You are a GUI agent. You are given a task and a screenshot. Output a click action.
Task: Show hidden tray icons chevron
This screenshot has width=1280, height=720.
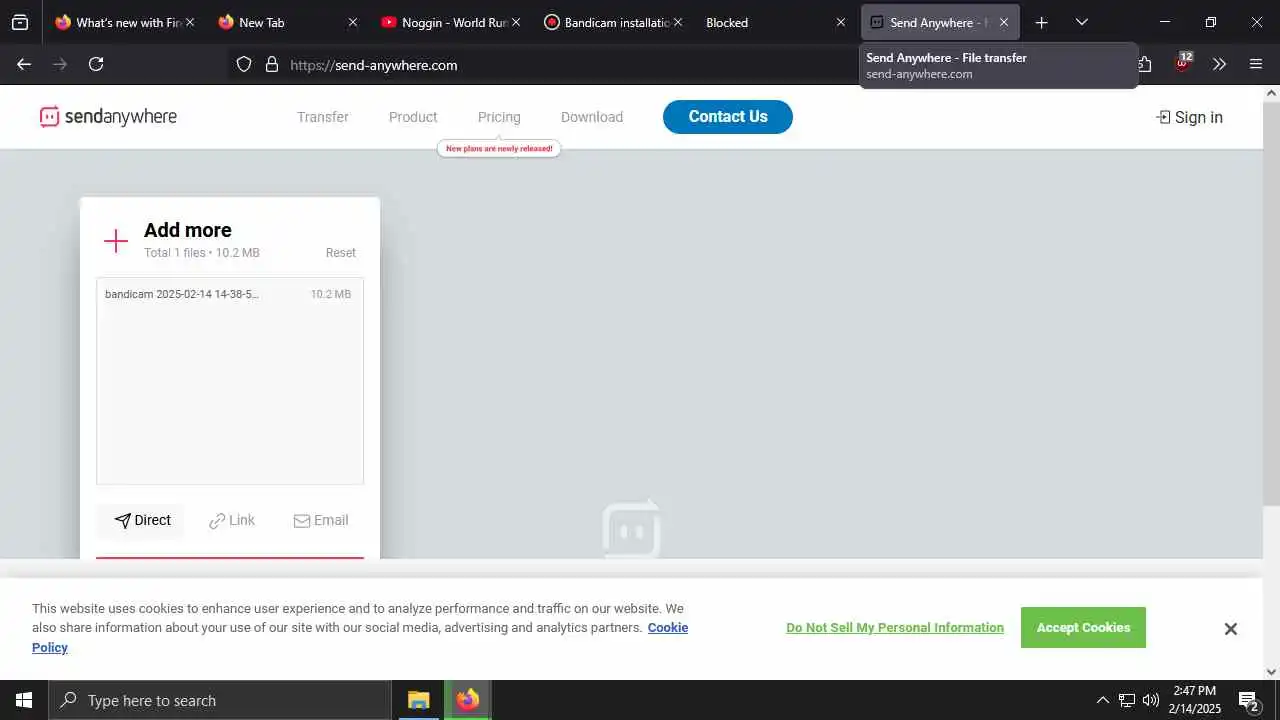click(x=1103, y=700)
